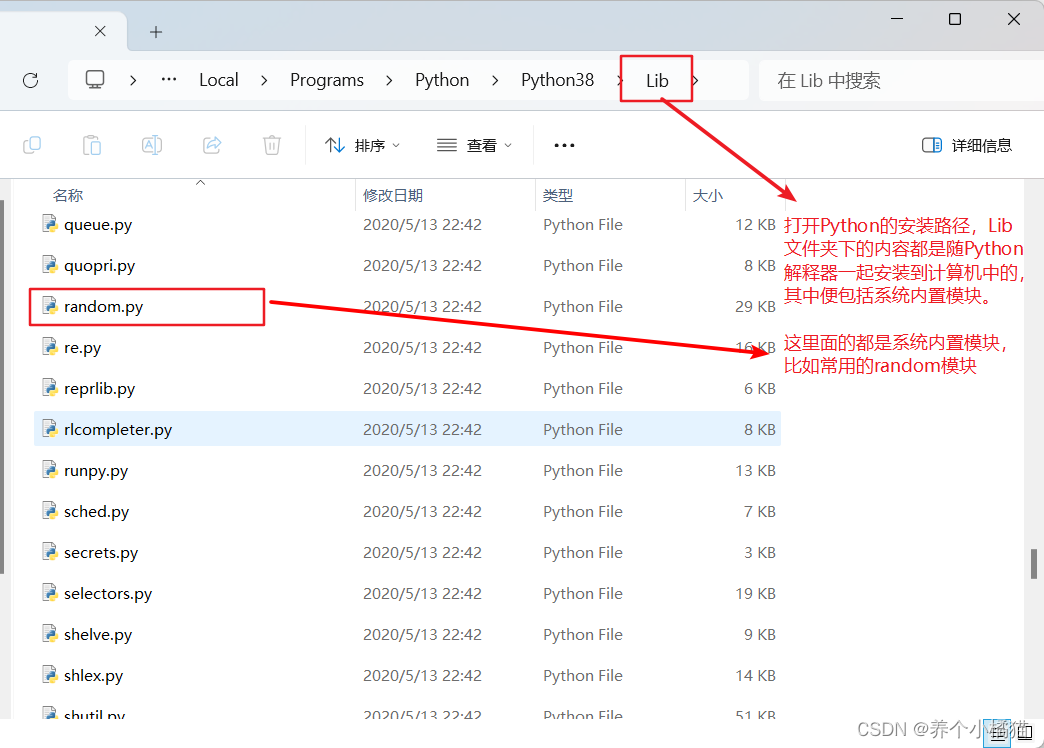This screenshot has height=748, width=1044.
Task: Sort by the 大小 column header
Action: (x=708, y=195)
